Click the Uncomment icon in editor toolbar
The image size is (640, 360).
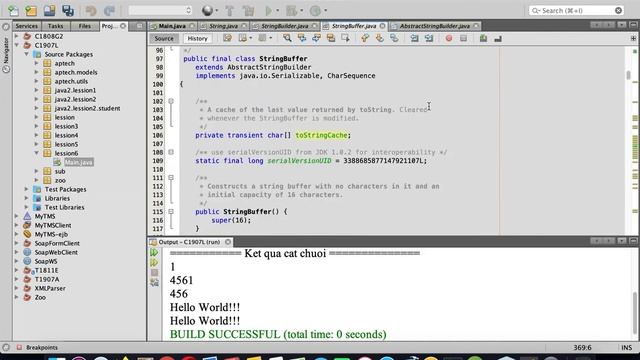coord(498,39)
